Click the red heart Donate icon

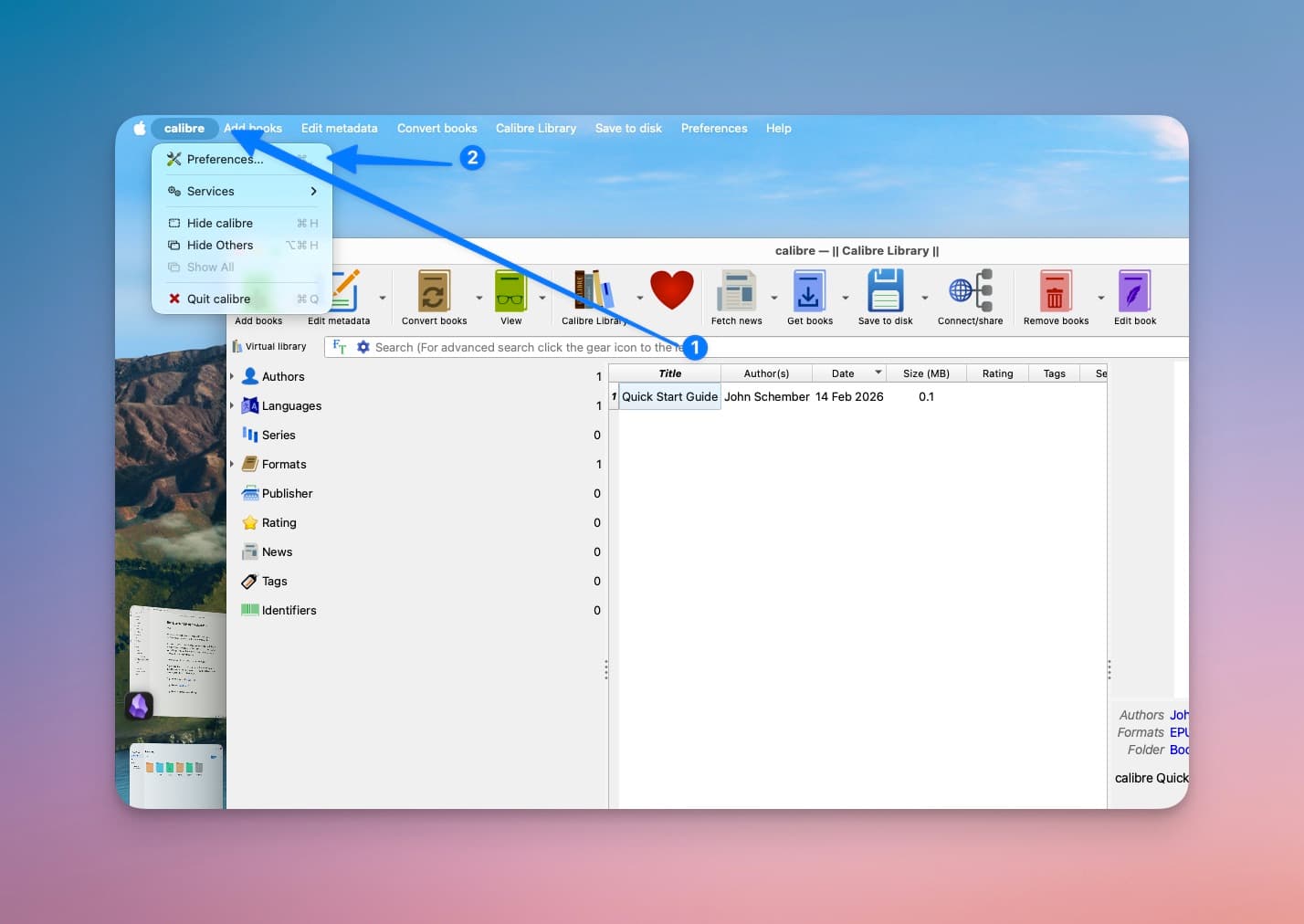coord(671,291)
